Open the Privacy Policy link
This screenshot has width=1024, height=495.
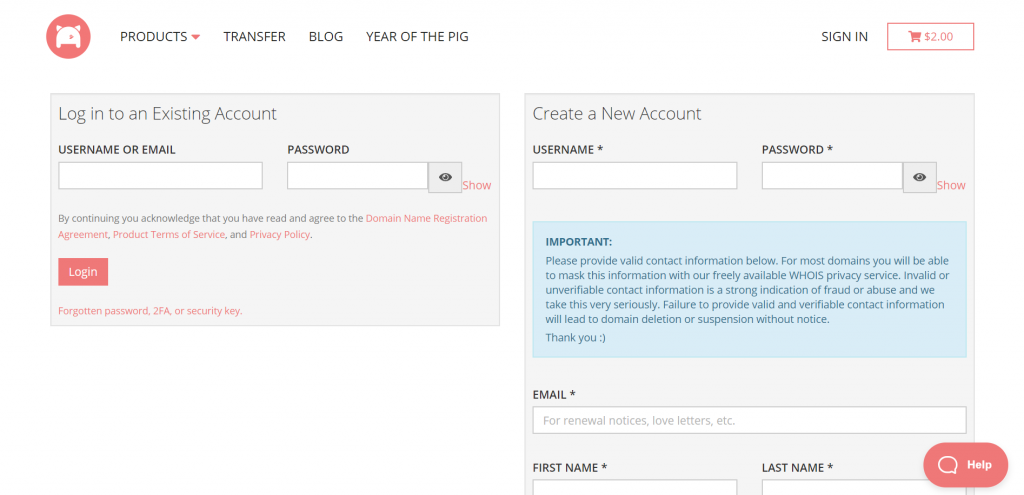tap(280, 235)
